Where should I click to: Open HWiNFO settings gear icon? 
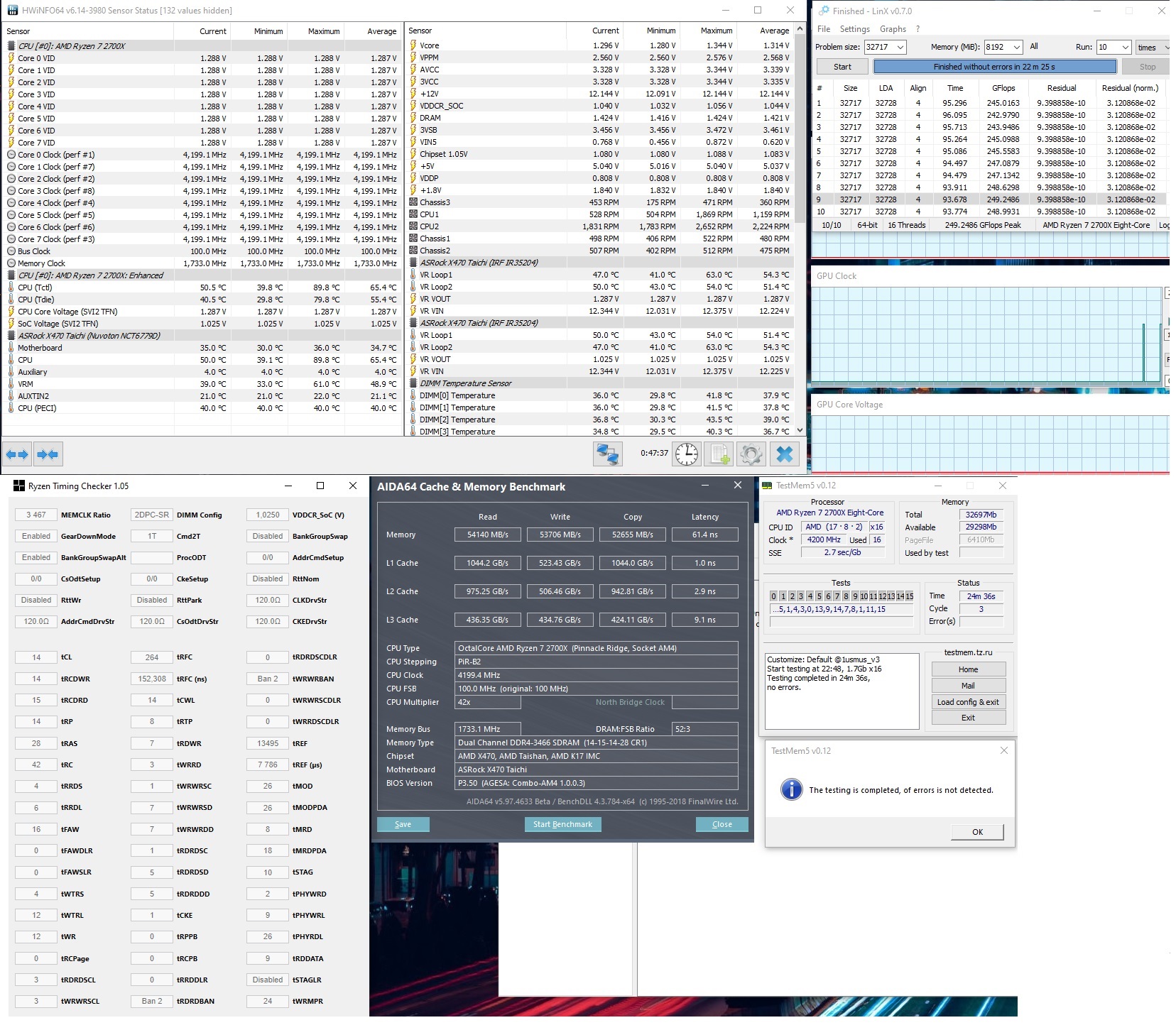pyautogui.click(x=751, y=454)
